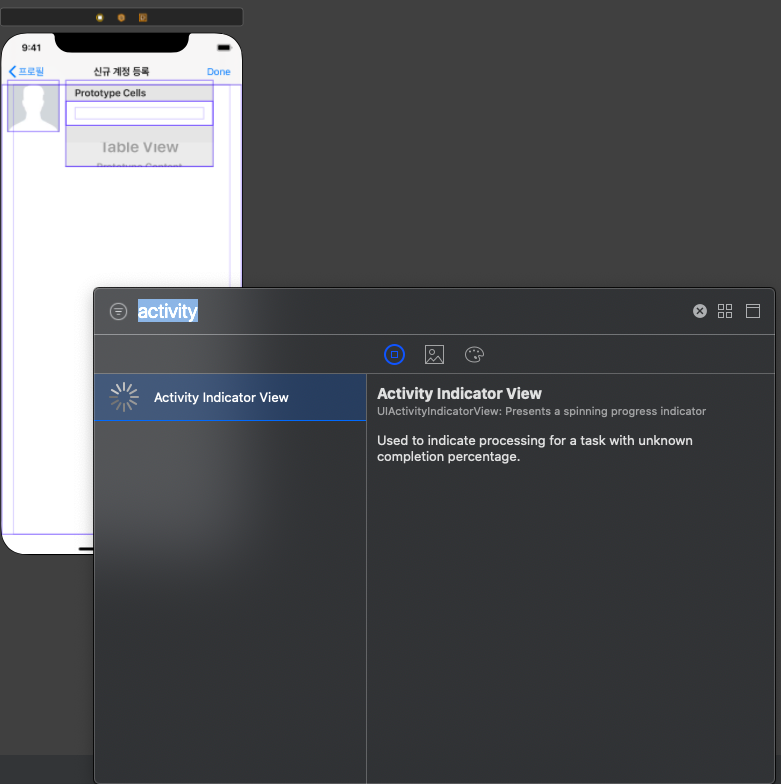
Task: Click the filter icon beside the library search
Action: pyautogui.click(x=118, y=312)
